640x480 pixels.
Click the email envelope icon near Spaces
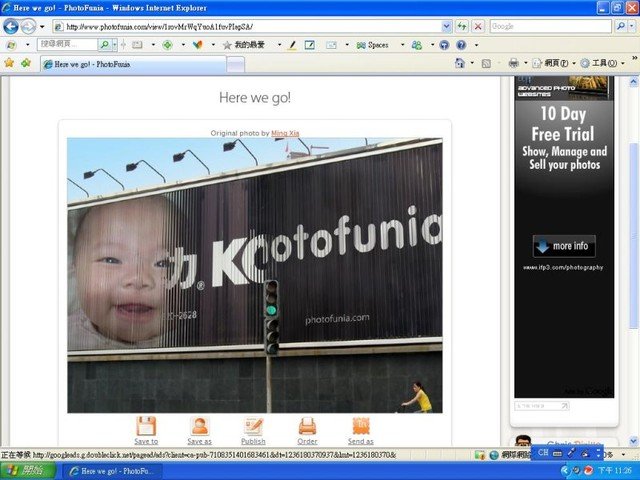click(331, 45)
